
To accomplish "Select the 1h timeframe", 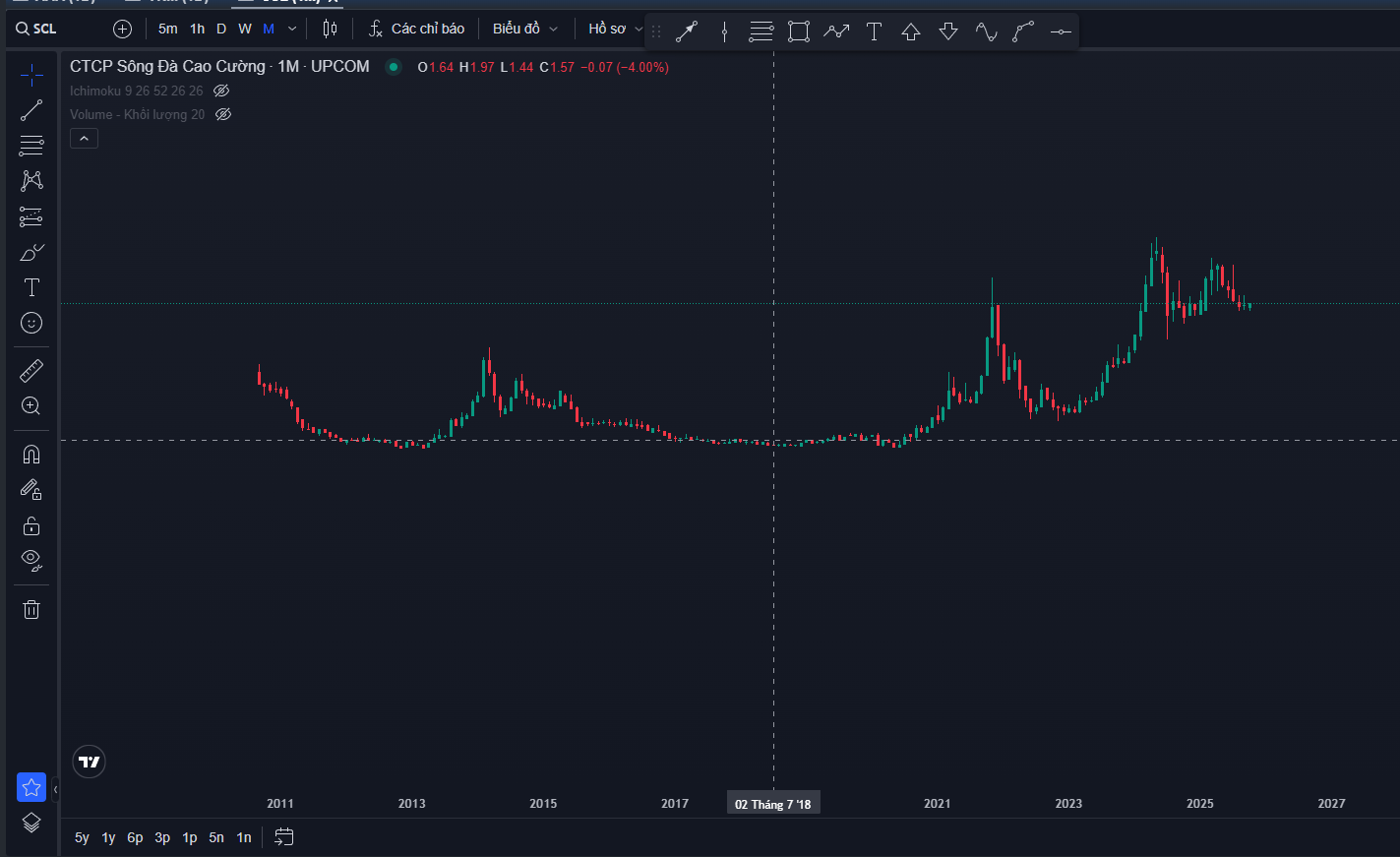I will 198,29.
